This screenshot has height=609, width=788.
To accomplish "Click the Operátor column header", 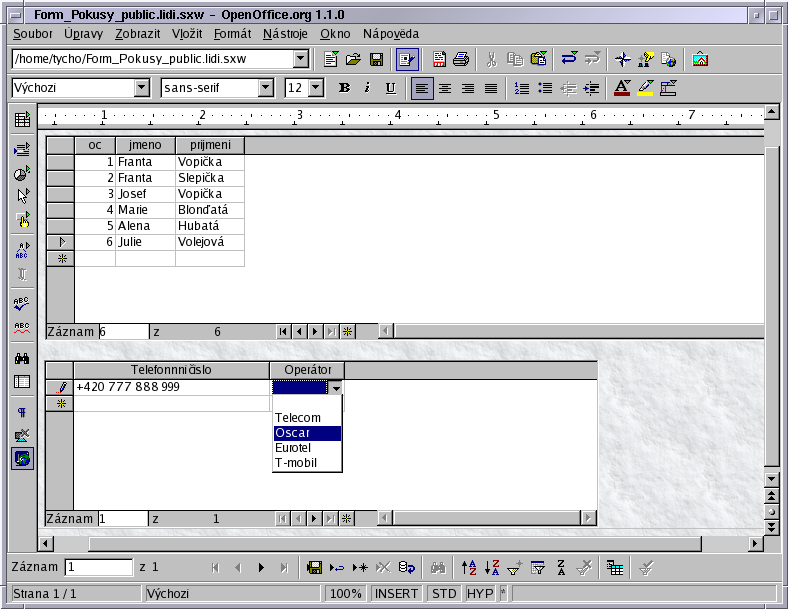I will coord(307,370).
